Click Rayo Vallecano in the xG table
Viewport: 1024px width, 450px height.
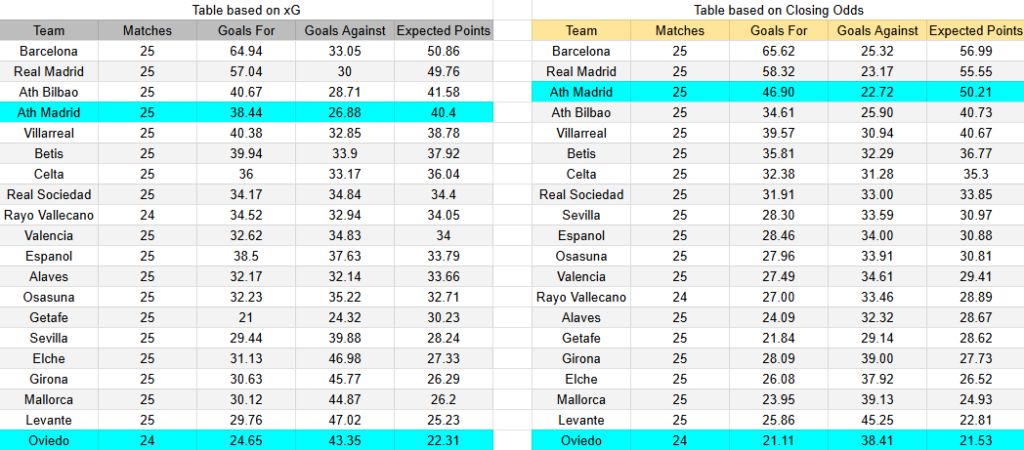point(48,215)
